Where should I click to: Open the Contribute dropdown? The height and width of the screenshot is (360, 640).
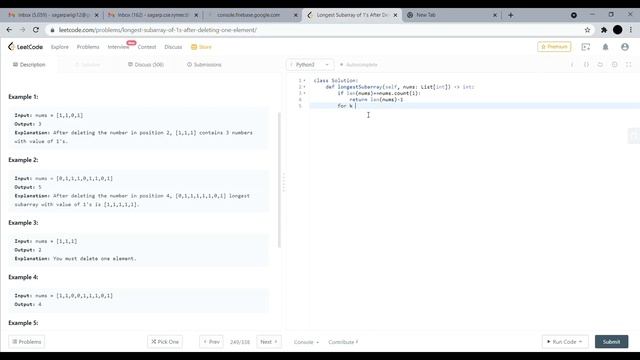[343, 342]
